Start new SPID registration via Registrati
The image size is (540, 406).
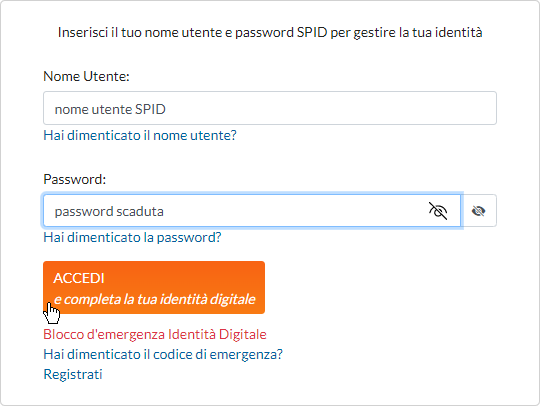tap(73, 374)
